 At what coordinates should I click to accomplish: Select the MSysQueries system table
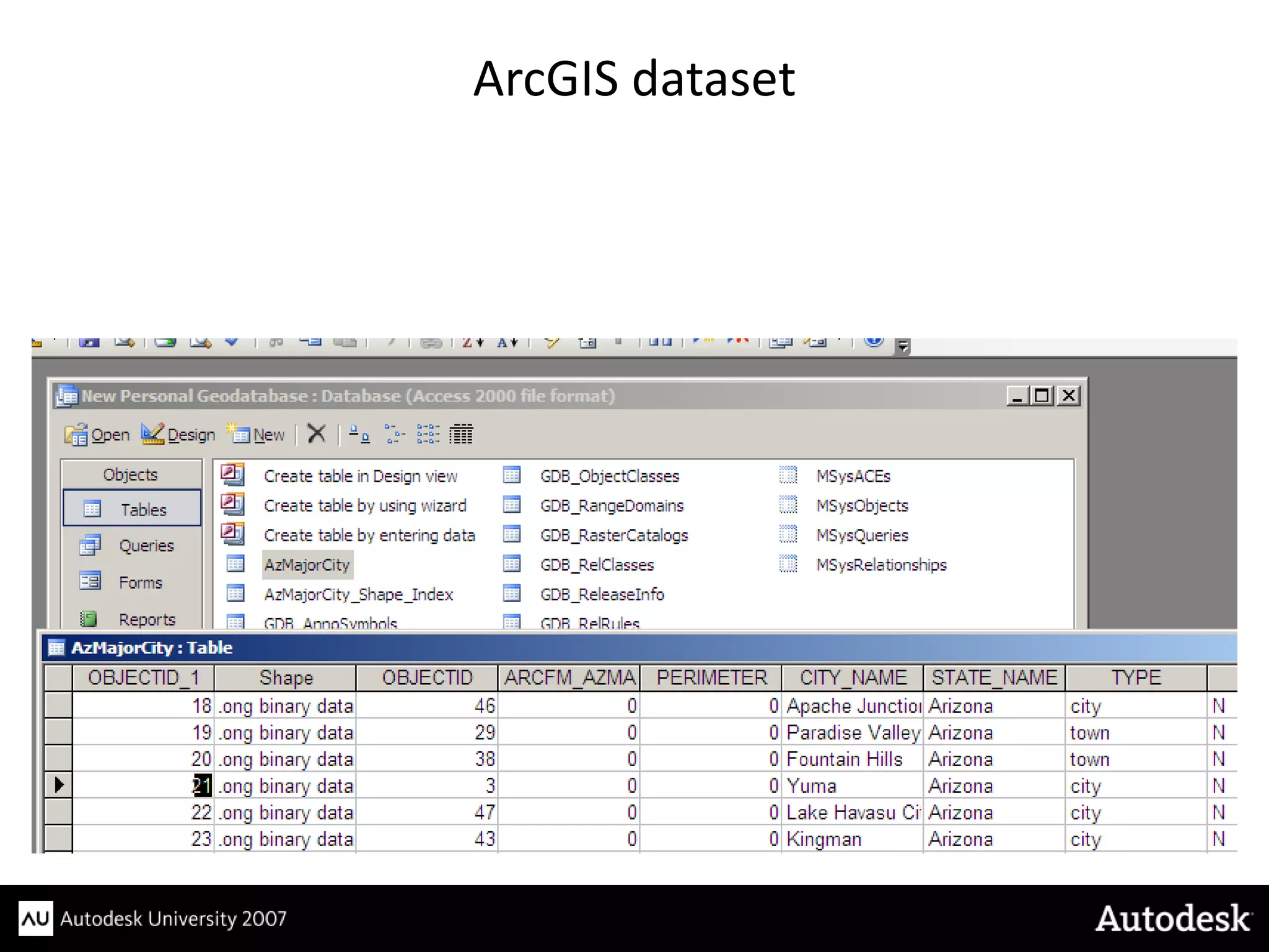coord(862,536)
